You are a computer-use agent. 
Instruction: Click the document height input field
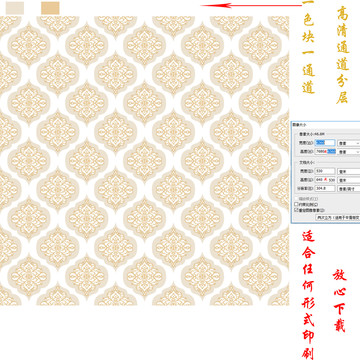point(325,180)
